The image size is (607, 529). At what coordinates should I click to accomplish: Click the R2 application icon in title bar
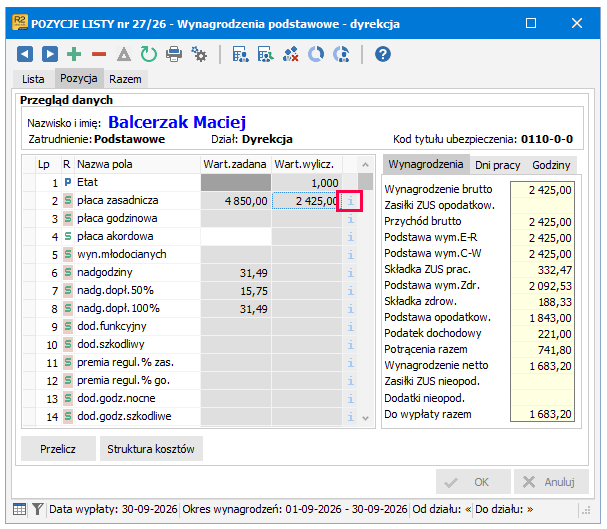20,23
